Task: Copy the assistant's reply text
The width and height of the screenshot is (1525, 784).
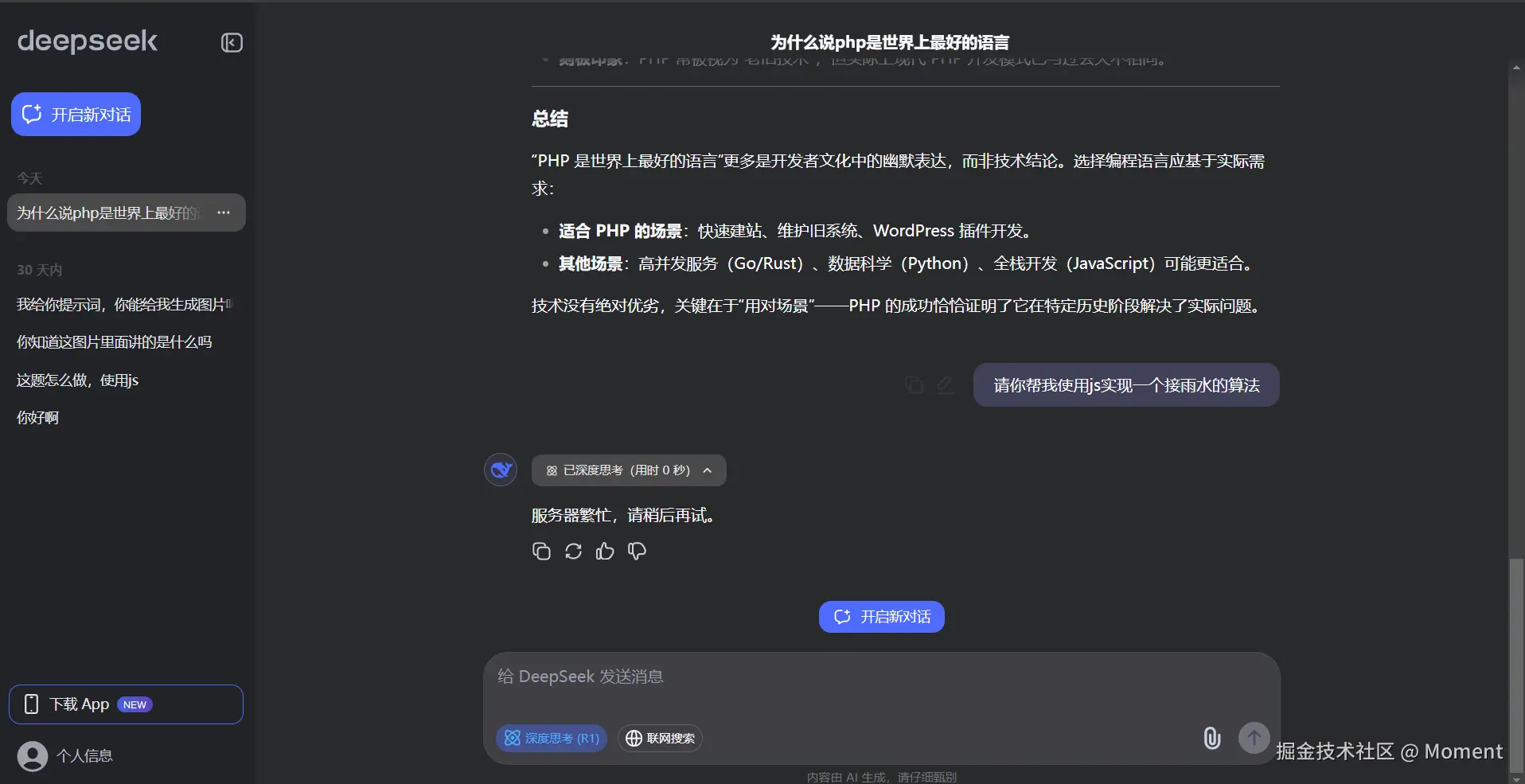Action: 541,551
